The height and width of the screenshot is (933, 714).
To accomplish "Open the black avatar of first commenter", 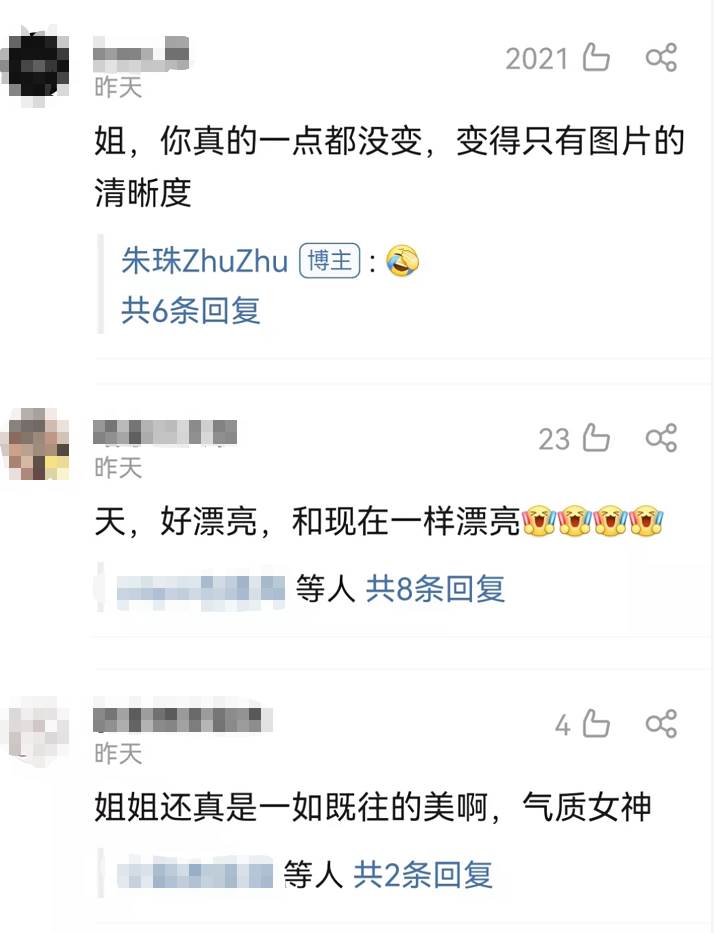I will click(x=36, y=64).
